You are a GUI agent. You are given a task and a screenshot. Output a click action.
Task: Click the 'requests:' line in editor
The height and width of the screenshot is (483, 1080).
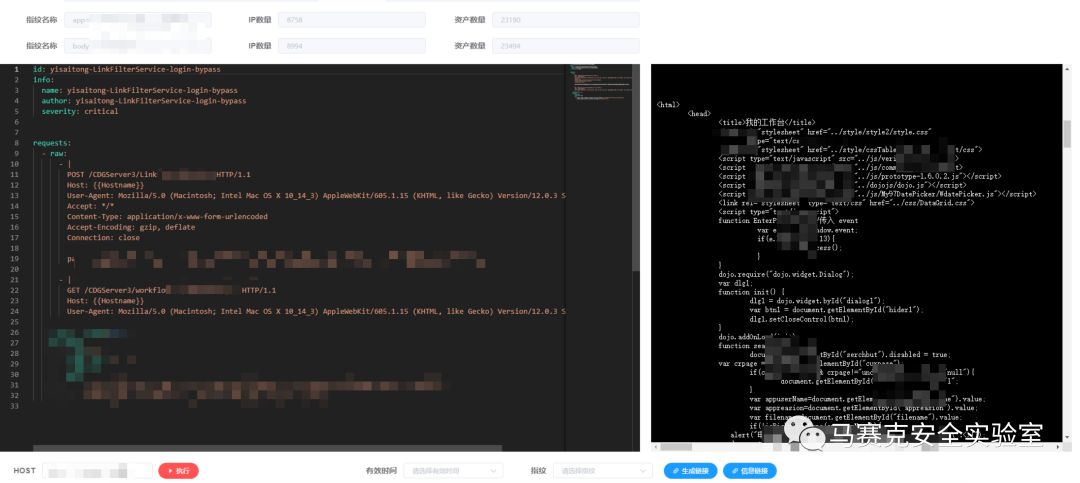coord(52,143)
